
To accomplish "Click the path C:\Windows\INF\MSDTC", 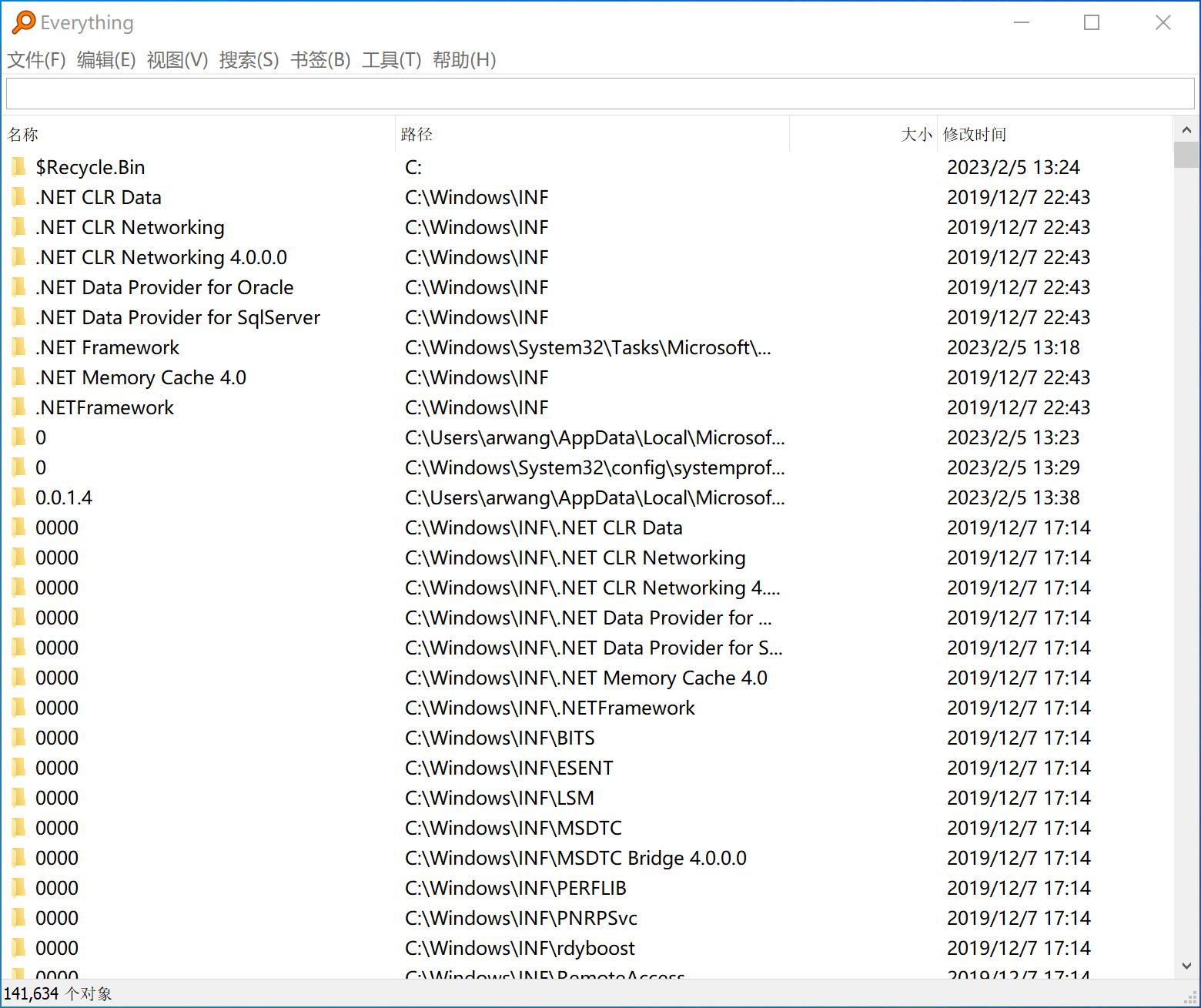I will tap(514, 828).
